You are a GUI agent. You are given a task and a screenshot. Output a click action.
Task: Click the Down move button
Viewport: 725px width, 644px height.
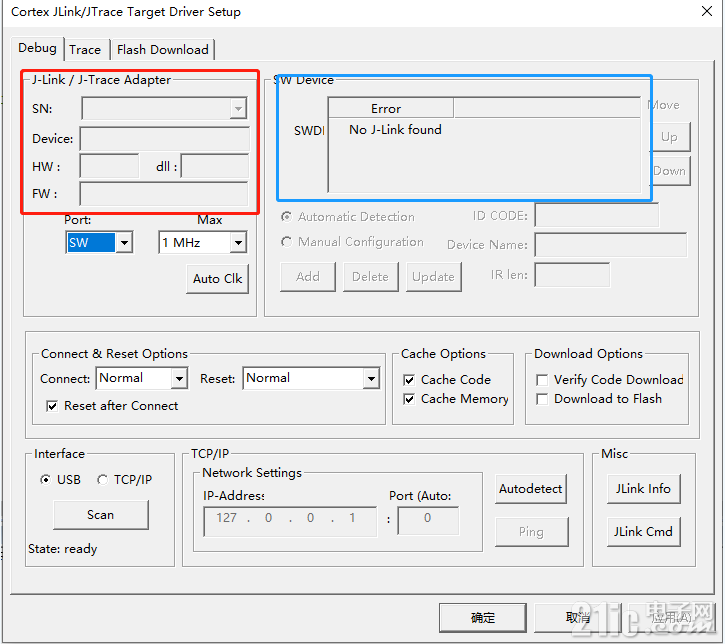(x=671, y=171)
